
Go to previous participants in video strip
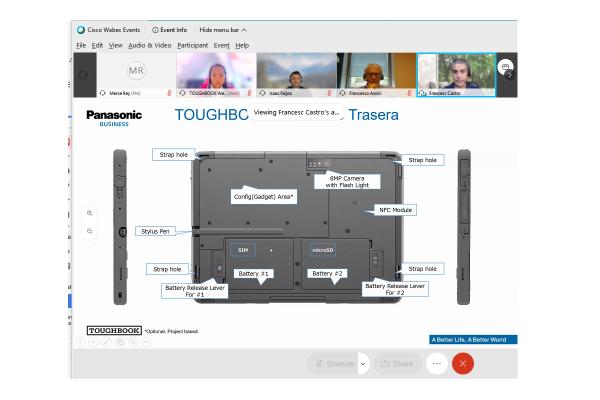(85, 75)
